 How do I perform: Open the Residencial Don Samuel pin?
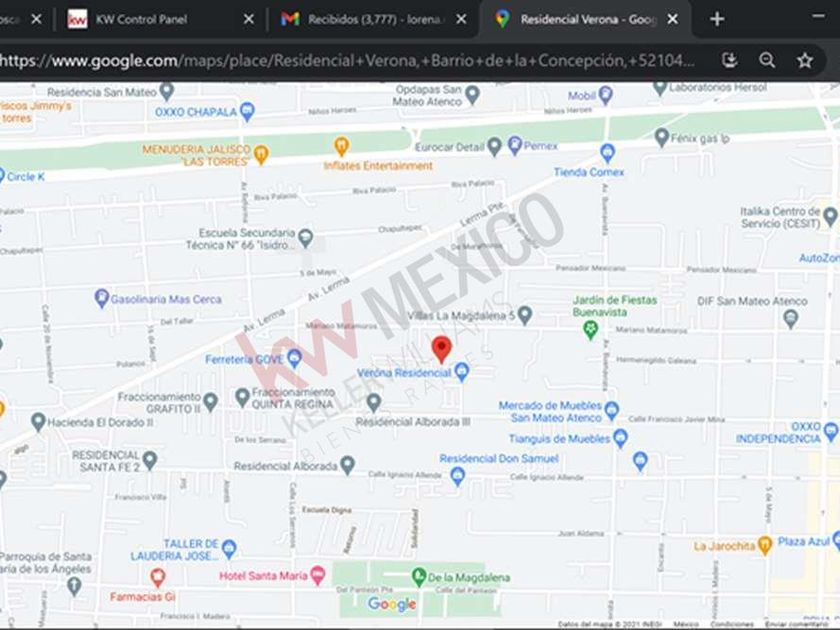click(458, 476)
